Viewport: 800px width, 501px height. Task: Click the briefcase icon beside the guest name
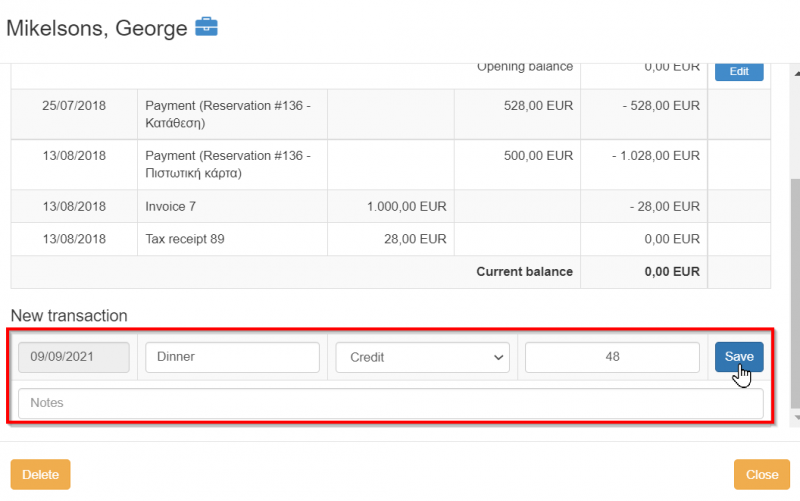click(x=206, y=27)
